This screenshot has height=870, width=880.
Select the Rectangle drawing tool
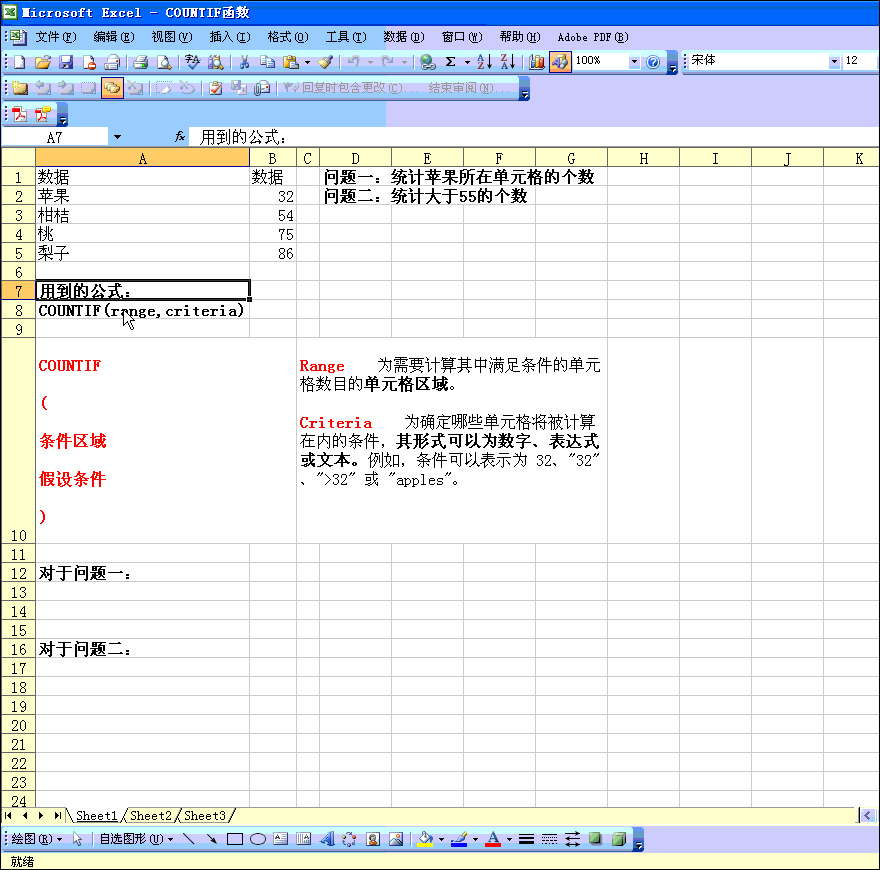235,839
